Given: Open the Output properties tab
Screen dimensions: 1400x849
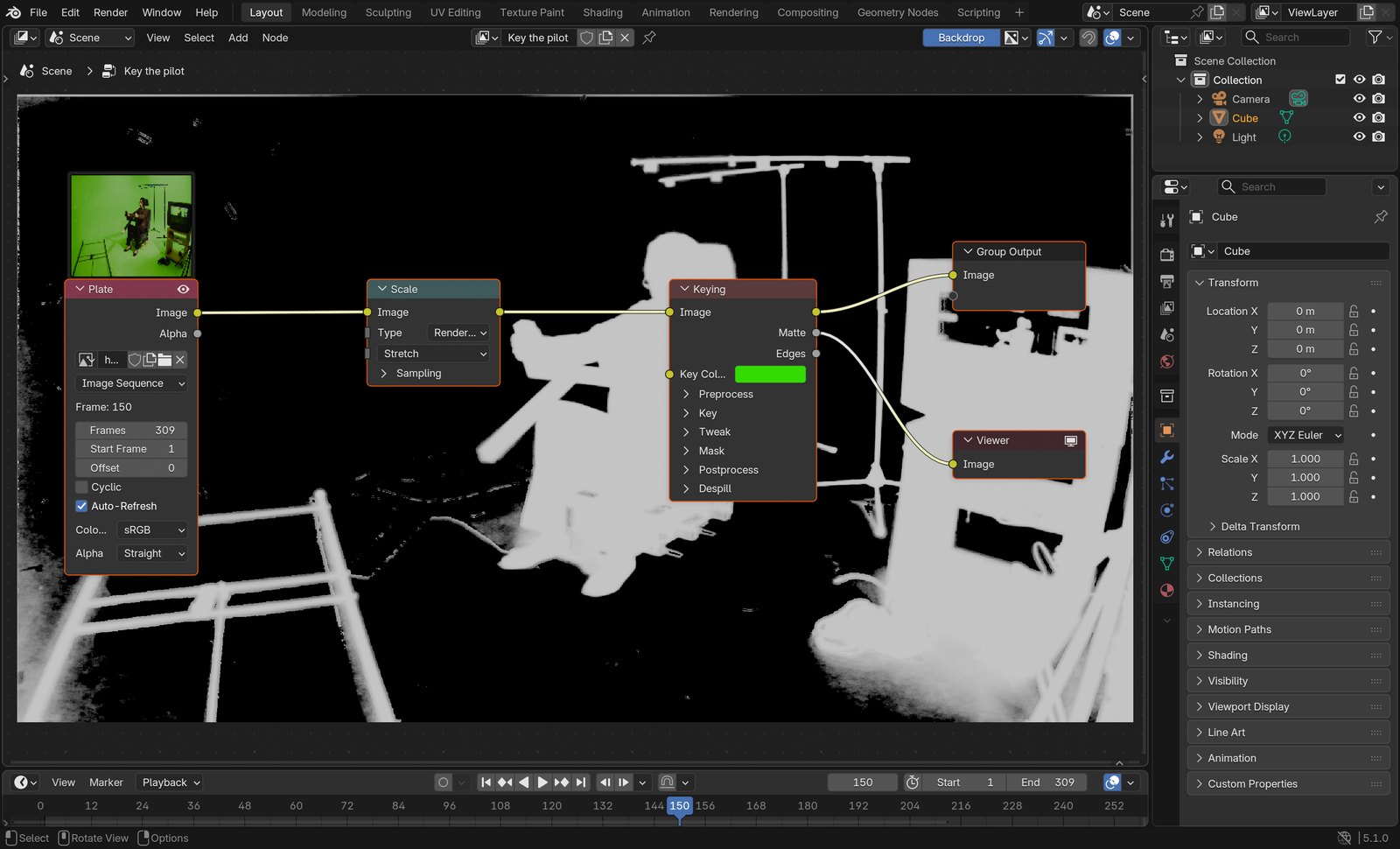Looking at the screenshot, I should point(1166,282).
